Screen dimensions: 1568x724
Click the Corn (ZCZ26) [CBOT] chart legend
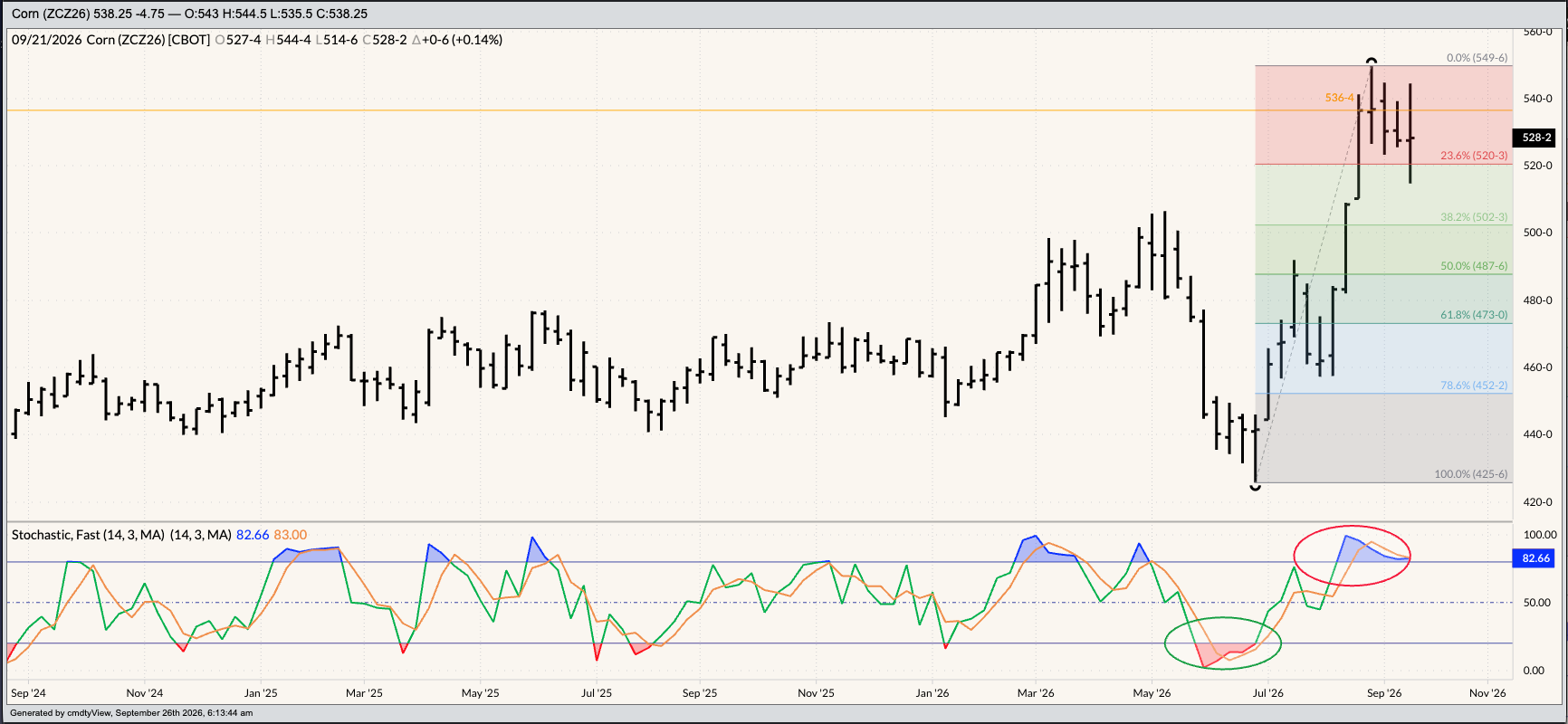point(148,40)
